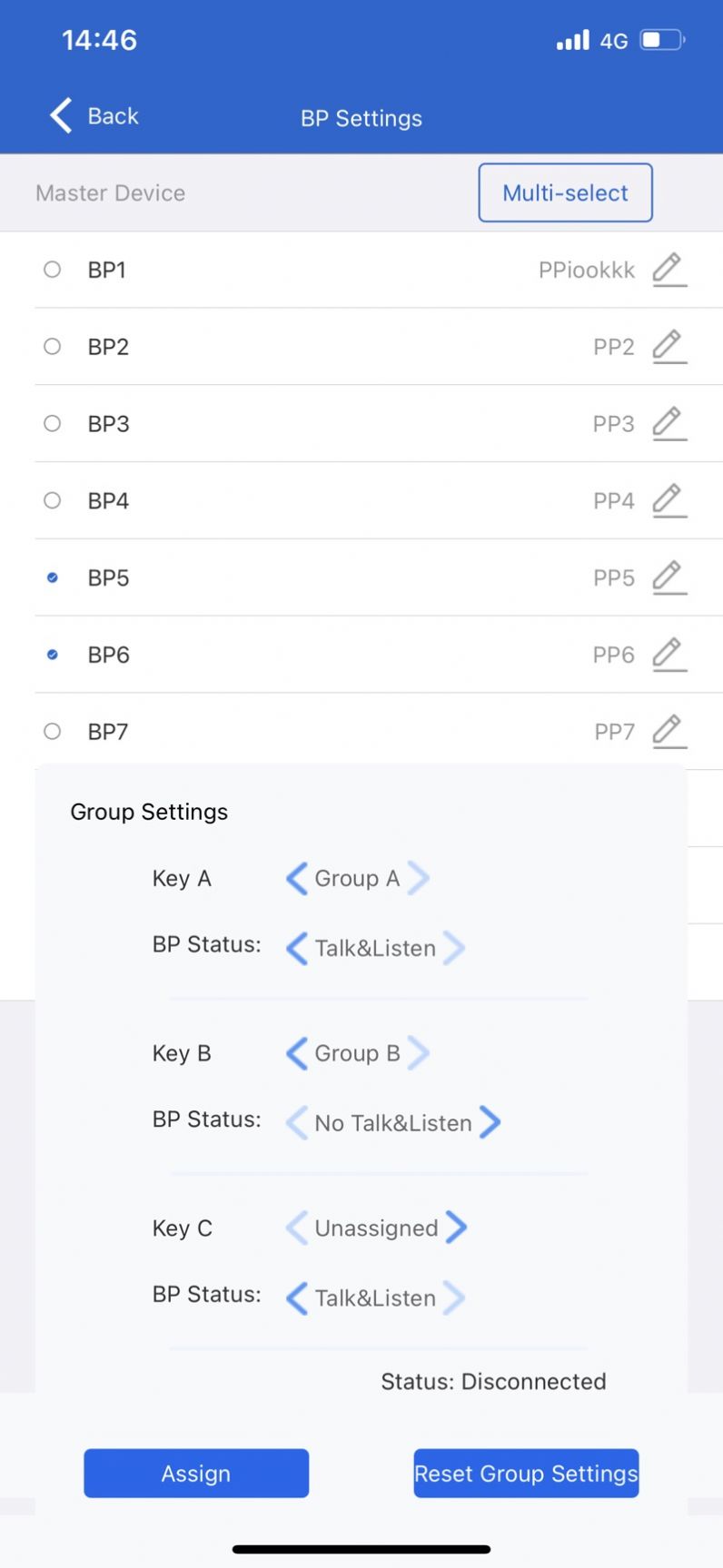Screen dimensions: 723x1568
Task: Tap Reset Group Settings
Action: [x=526, y=1473]
